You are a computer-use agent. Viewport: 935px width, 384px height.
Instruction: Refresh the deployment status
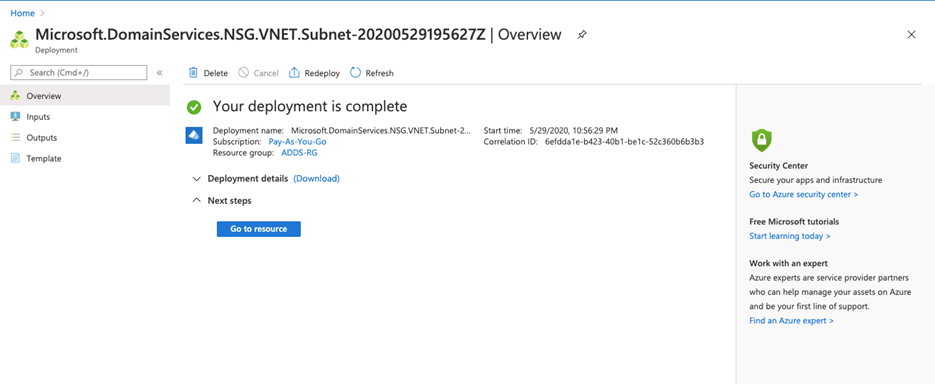[x=372, y=73]
